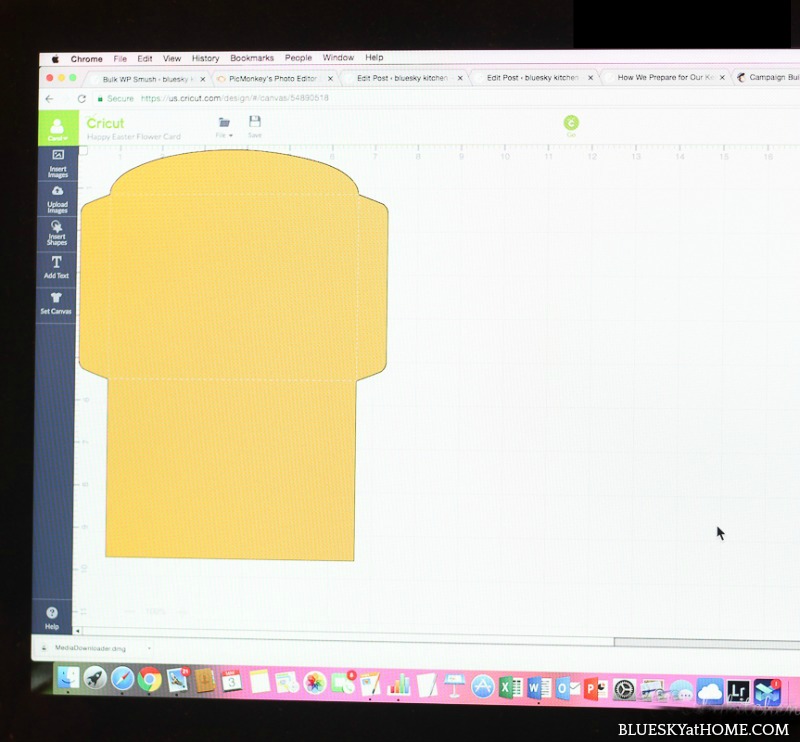Open Pages from the dock
The width and height of the screenshot is (800, 742).
[370, 684]
